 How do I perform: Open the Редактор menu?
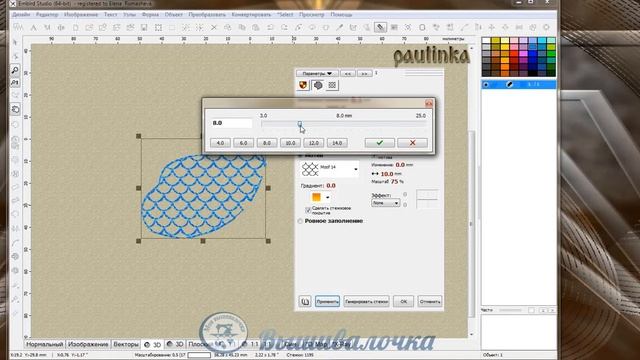point(47,14)
